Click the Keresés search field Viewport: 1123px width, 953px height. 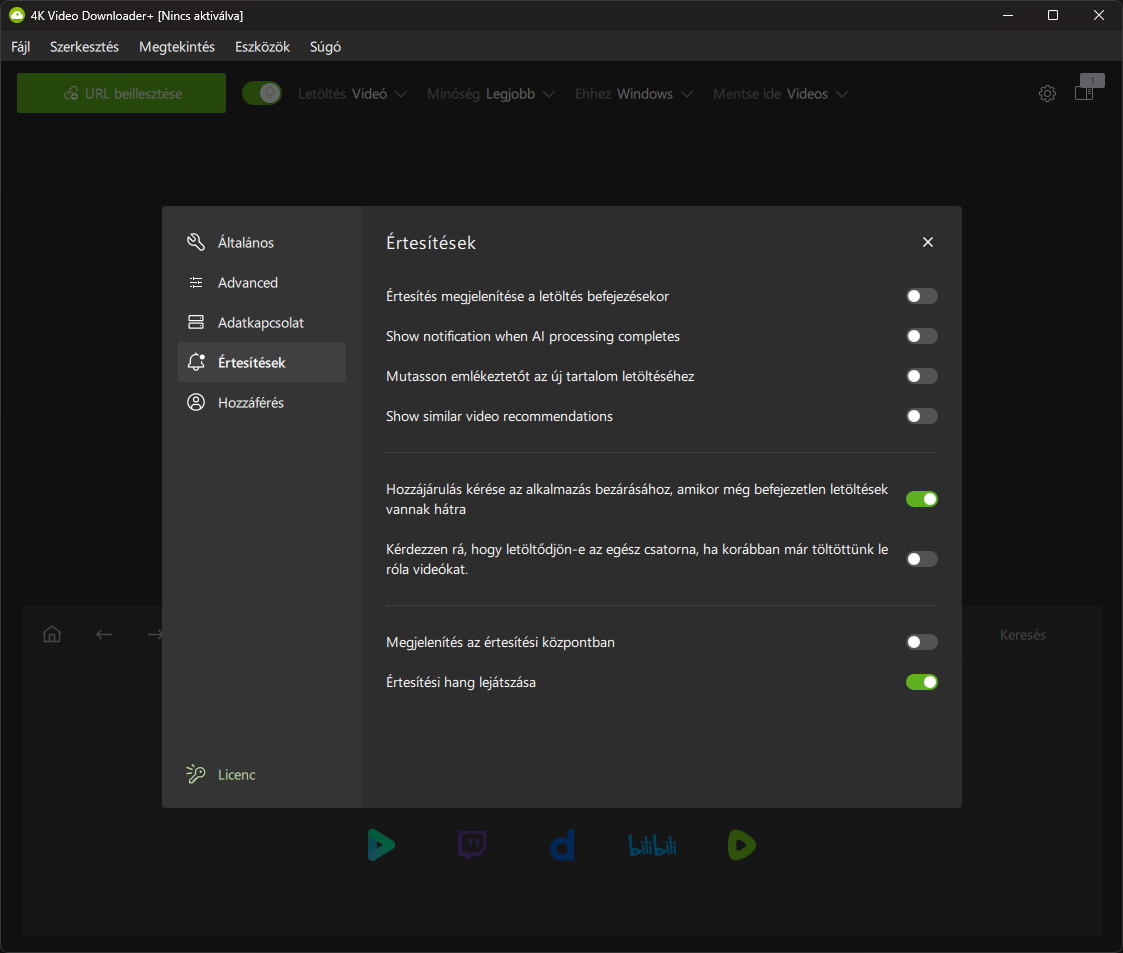coord(1023,635)
